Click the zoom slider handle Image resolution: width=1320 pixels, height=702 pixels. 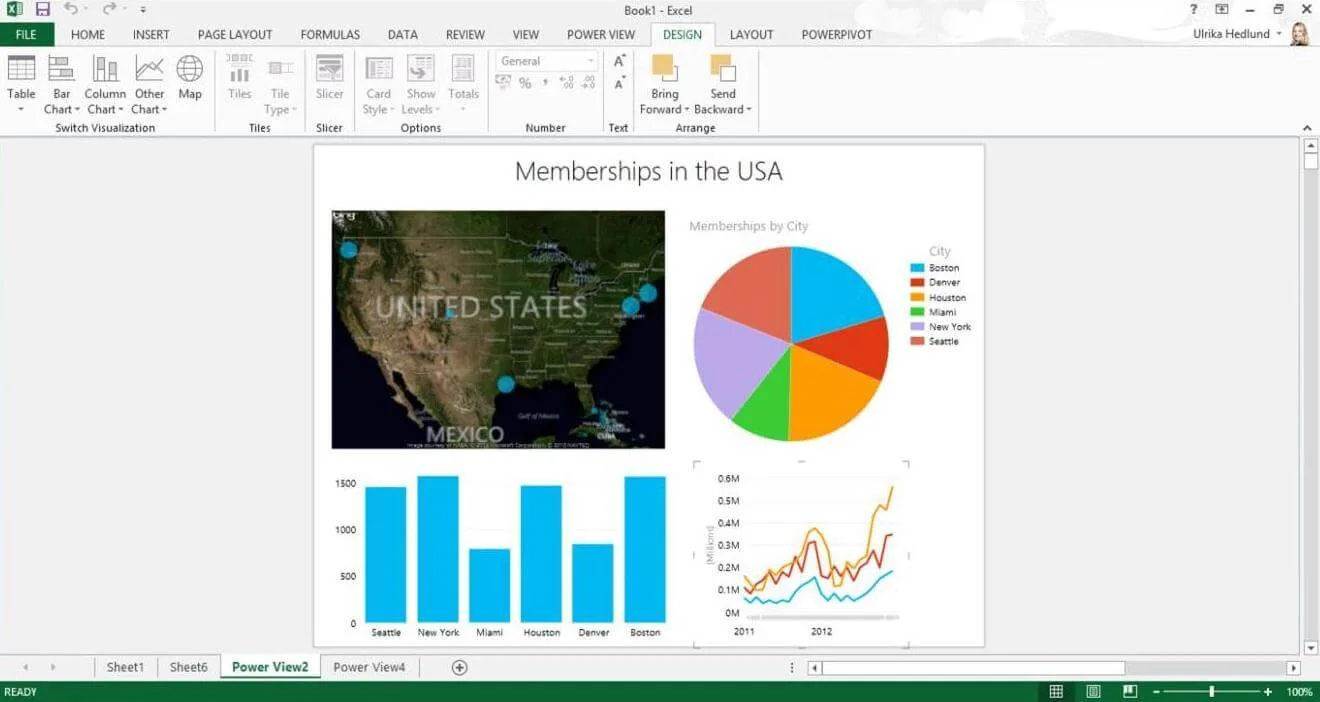[x=1212, y=692]
